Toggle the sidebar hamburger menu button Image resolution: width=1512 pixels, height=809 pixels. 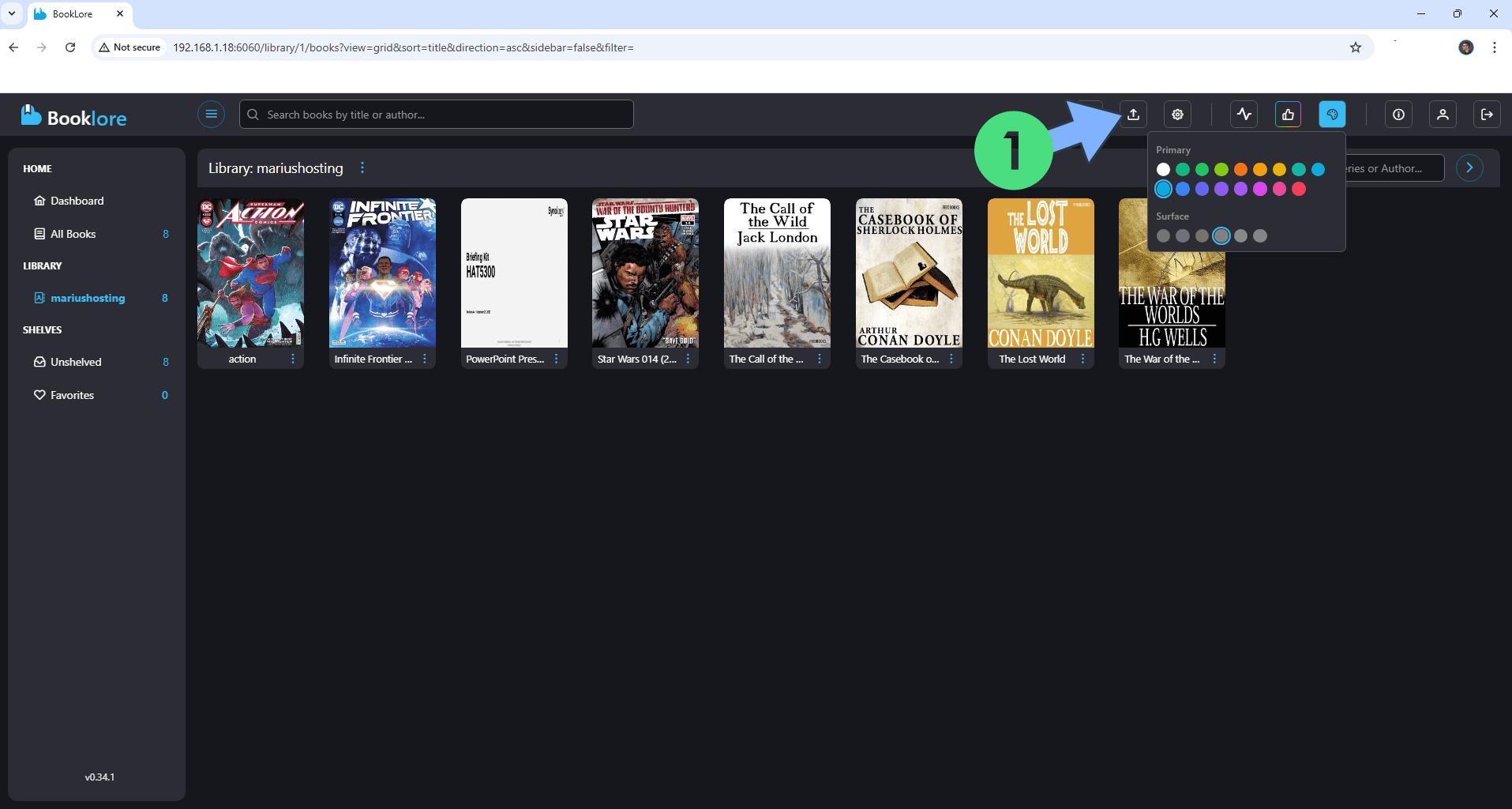(x=211, y=115)
